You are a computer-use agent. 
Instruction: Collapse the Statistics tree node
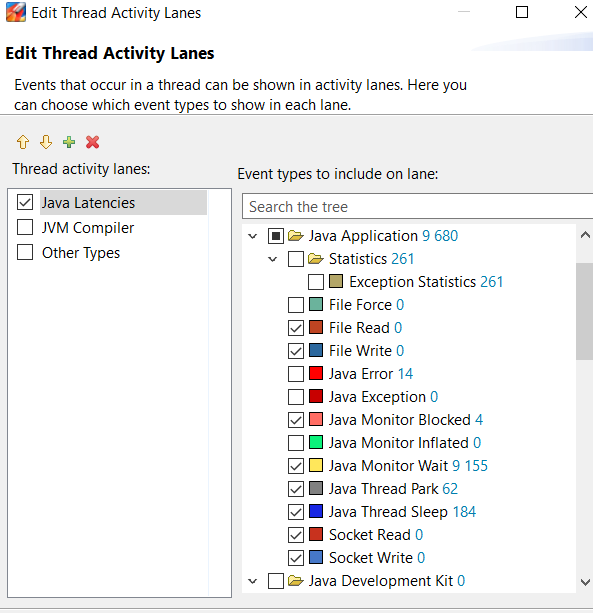click(273, 259)
